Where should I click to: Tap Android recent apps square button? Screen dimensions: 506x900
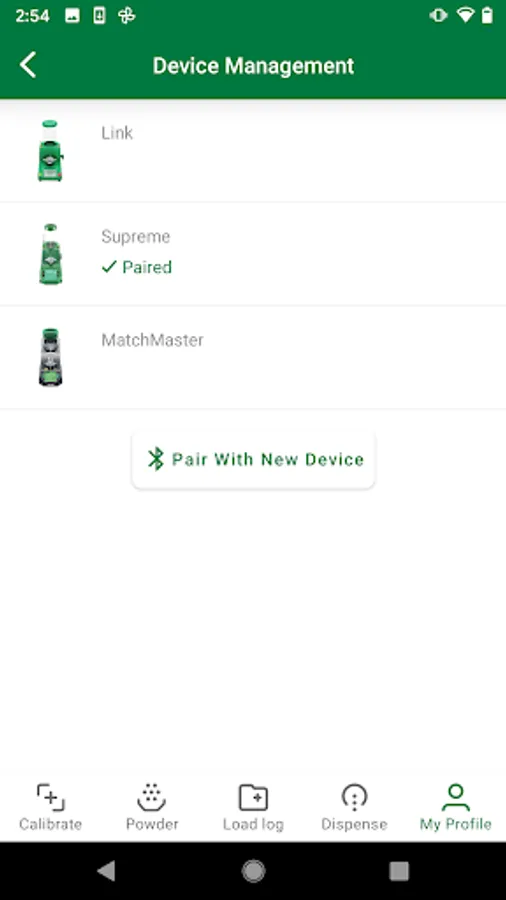click(399, 871)
